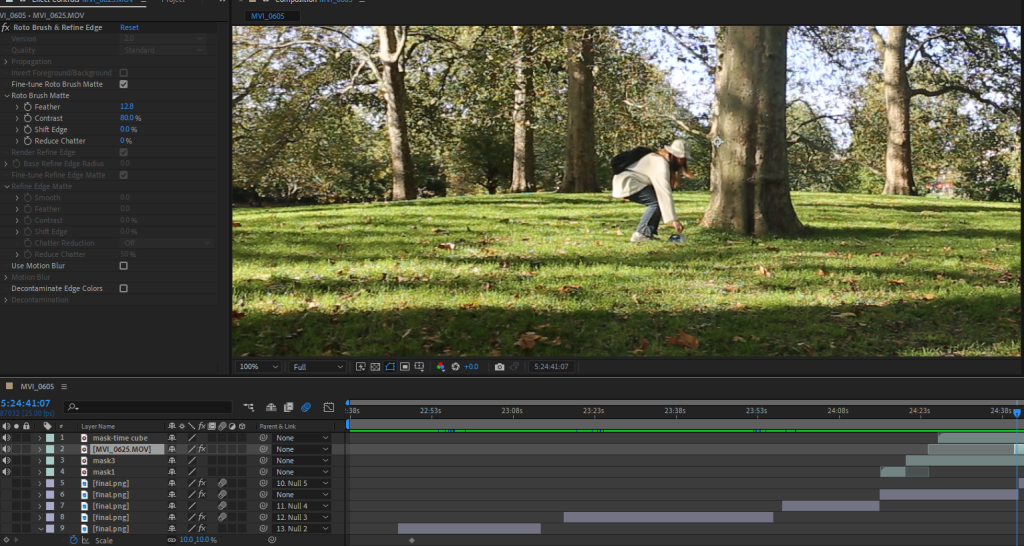Open the parent dropdown showing 11. Null 4

[x=302, y=506]
